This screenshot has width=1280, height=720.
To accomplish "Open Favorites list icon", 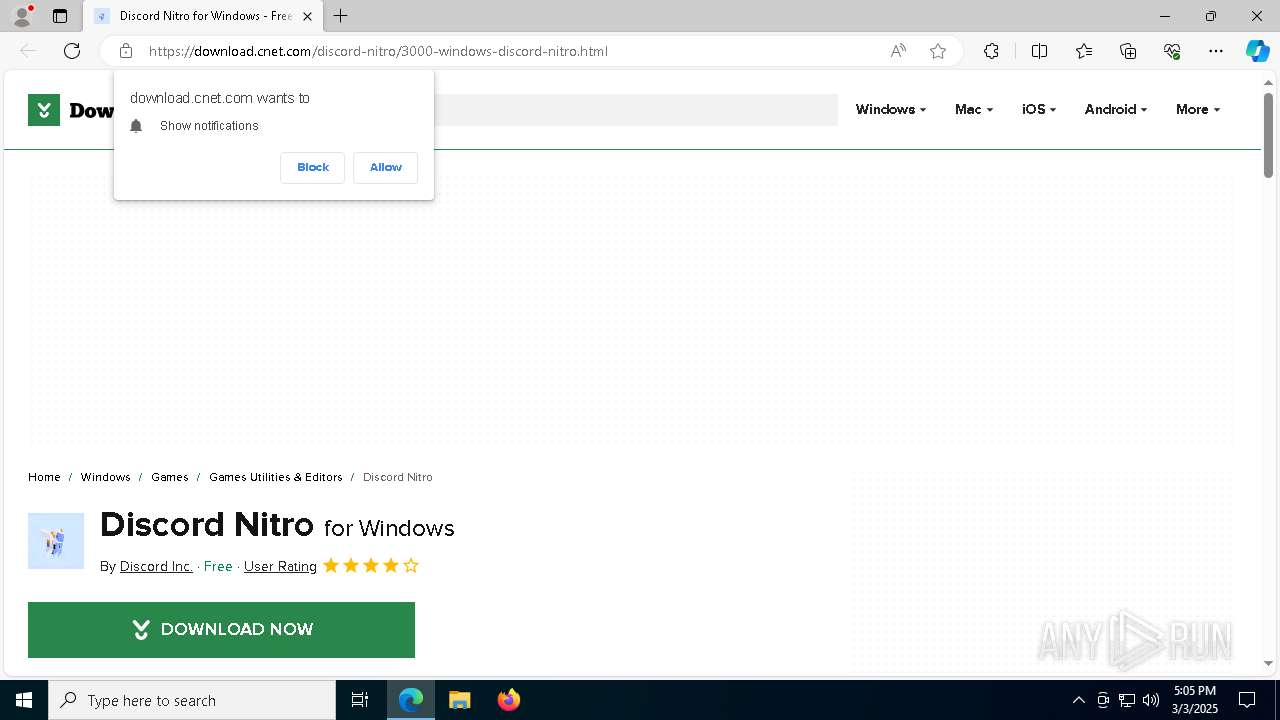I will [1084, 51].
